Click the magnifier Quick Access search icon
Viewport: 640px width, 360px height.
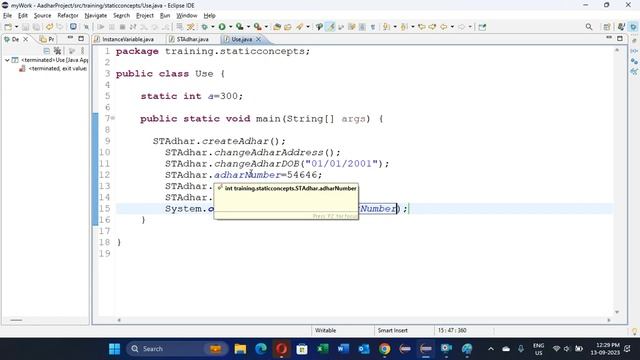pos(589,27)
